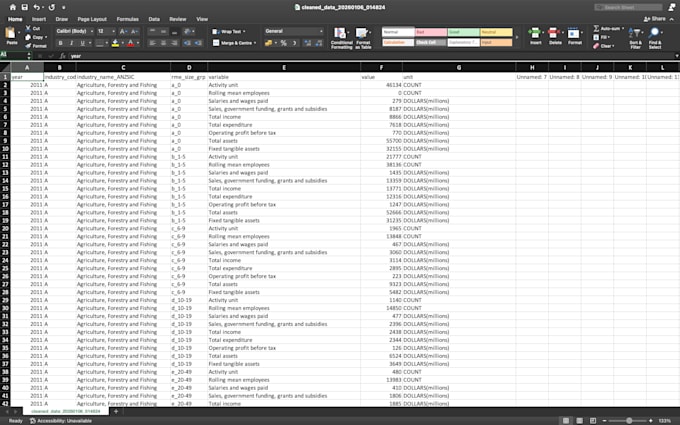Decrease decimal places

pyautogui.click(x=319, y=43)
